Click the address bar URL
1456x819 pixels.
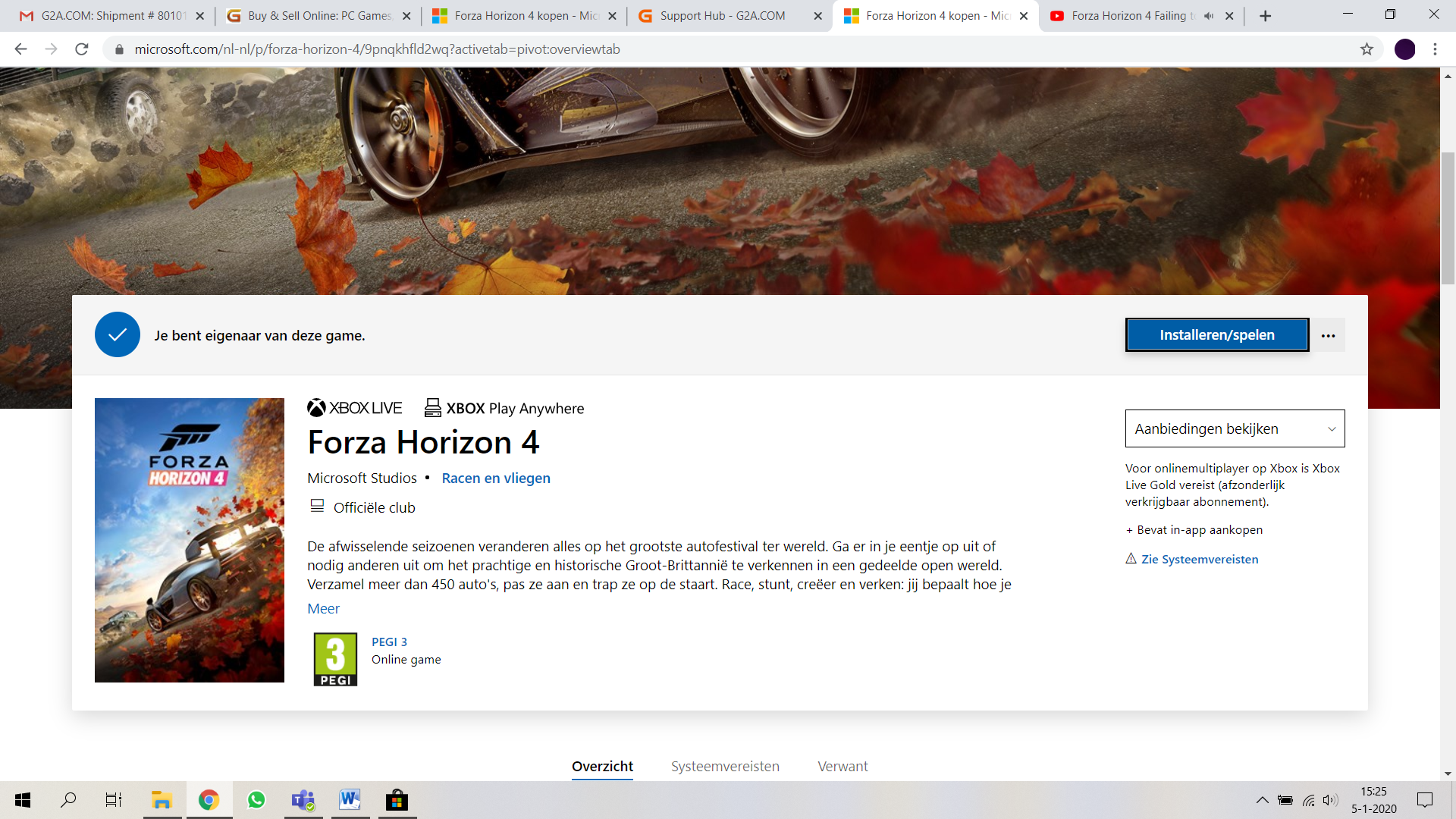click(377, 49)
